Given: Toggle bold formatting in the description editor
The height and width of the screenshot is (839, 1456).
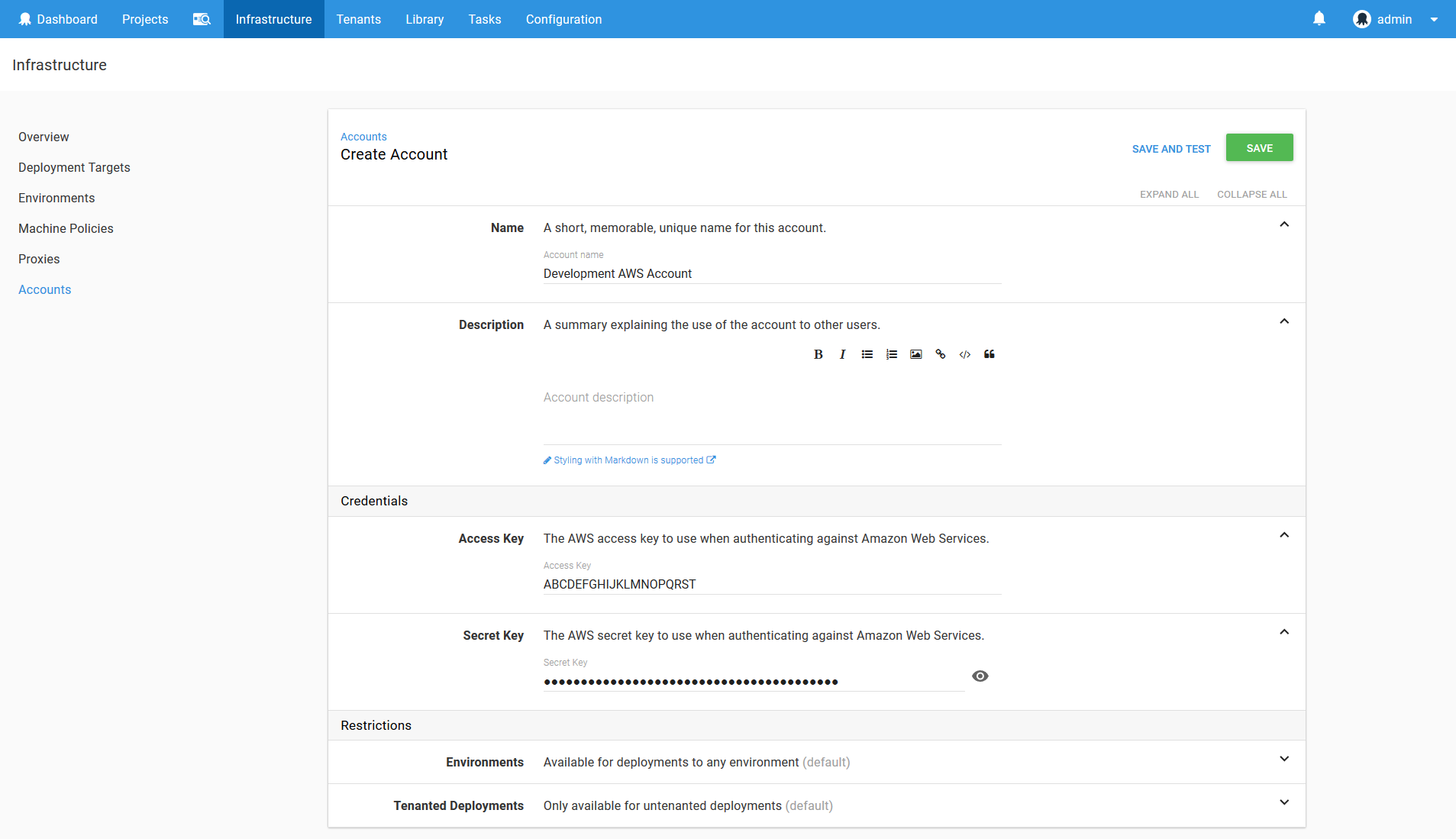Looking at the screenshot, I should click(x=818, y=353).
